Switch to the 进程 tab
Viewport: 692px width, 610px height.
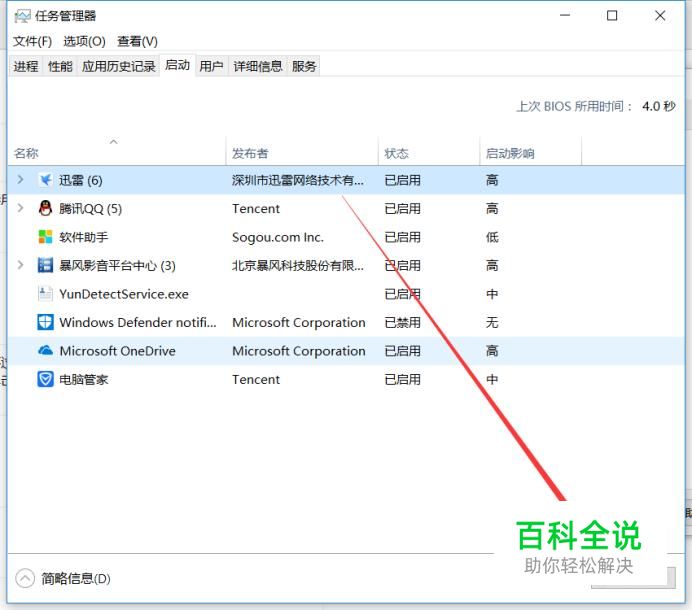[26, 66]
